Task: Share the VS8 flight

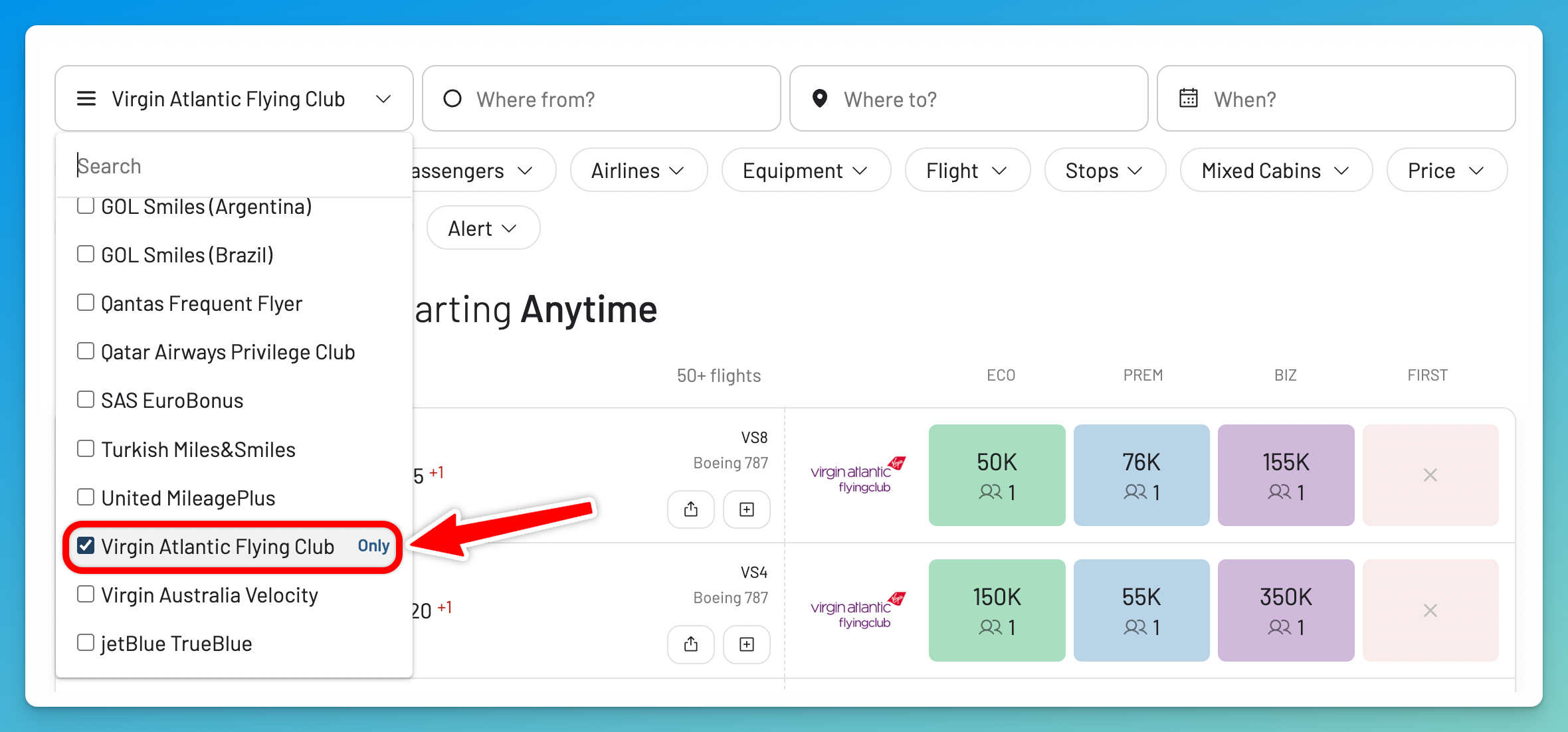Action: click(691, 509)
